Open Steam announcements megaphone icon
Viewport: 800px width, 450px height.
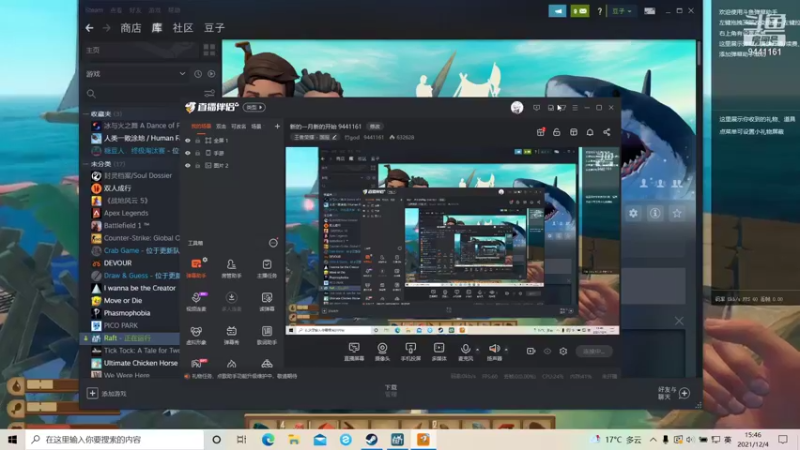tap(557, 11)
